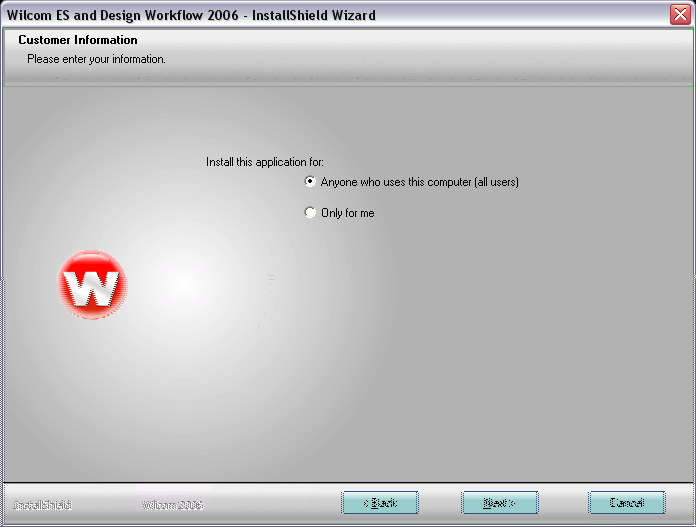This screenshot has height=527, width=696.
Task: Click the "Install this application for:" label
Action: click(x=265, y=162)
